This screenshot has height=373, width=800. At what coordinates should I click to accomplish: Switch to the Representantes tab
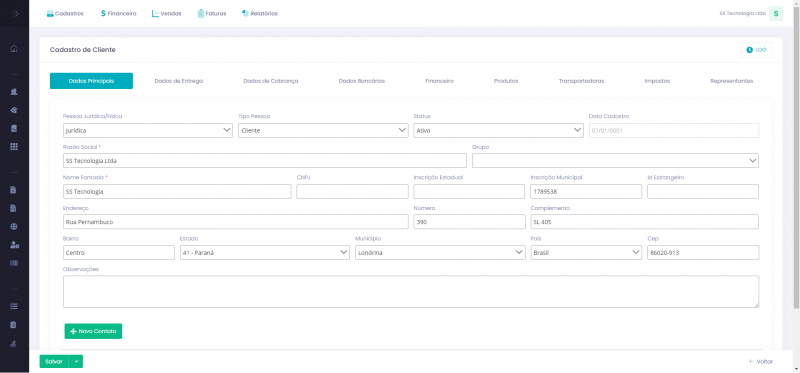pyautogui.click(x=732, y=81)
